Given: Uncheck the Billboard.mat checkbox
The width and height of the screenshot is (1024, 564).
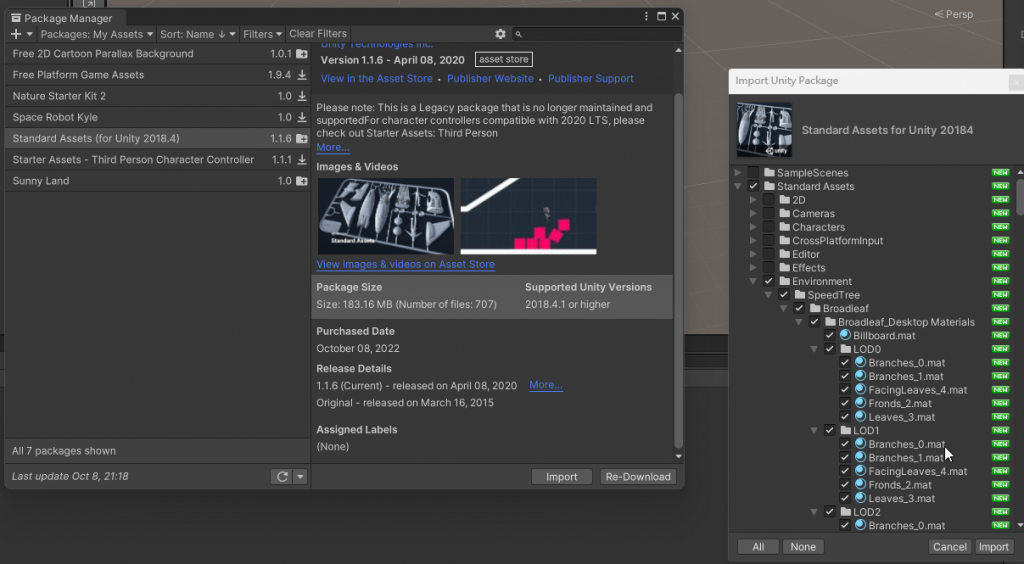Looking at the screenshot, I should coord(829,336).
